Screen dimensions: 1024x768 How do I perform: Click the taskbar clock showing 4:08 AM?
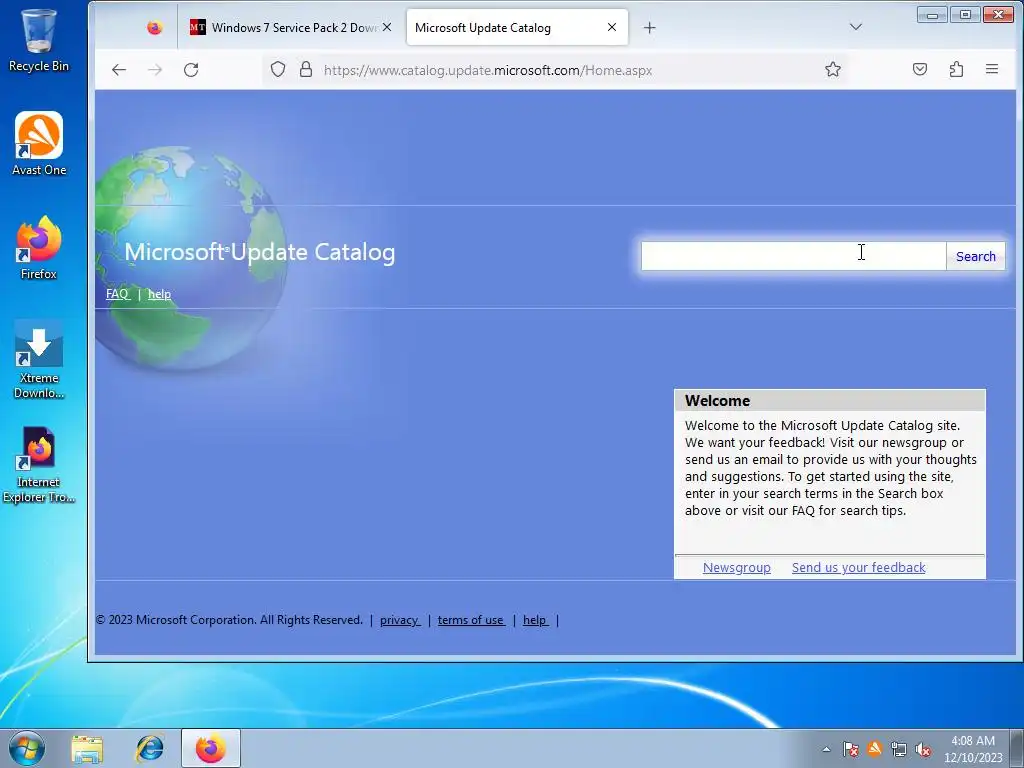[973, 749]
